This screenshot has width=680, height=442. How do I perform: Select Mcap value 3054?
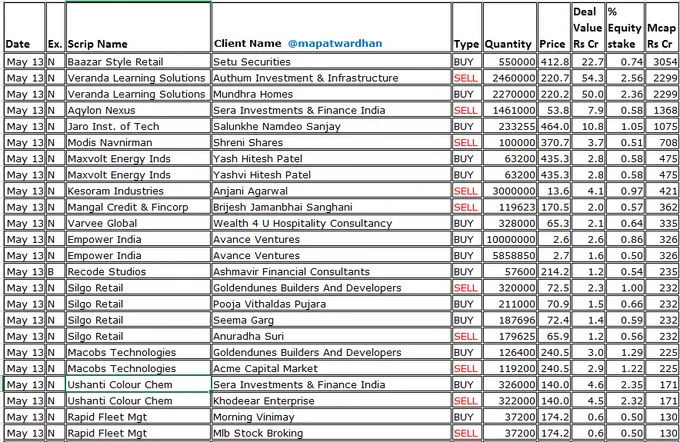662,62
